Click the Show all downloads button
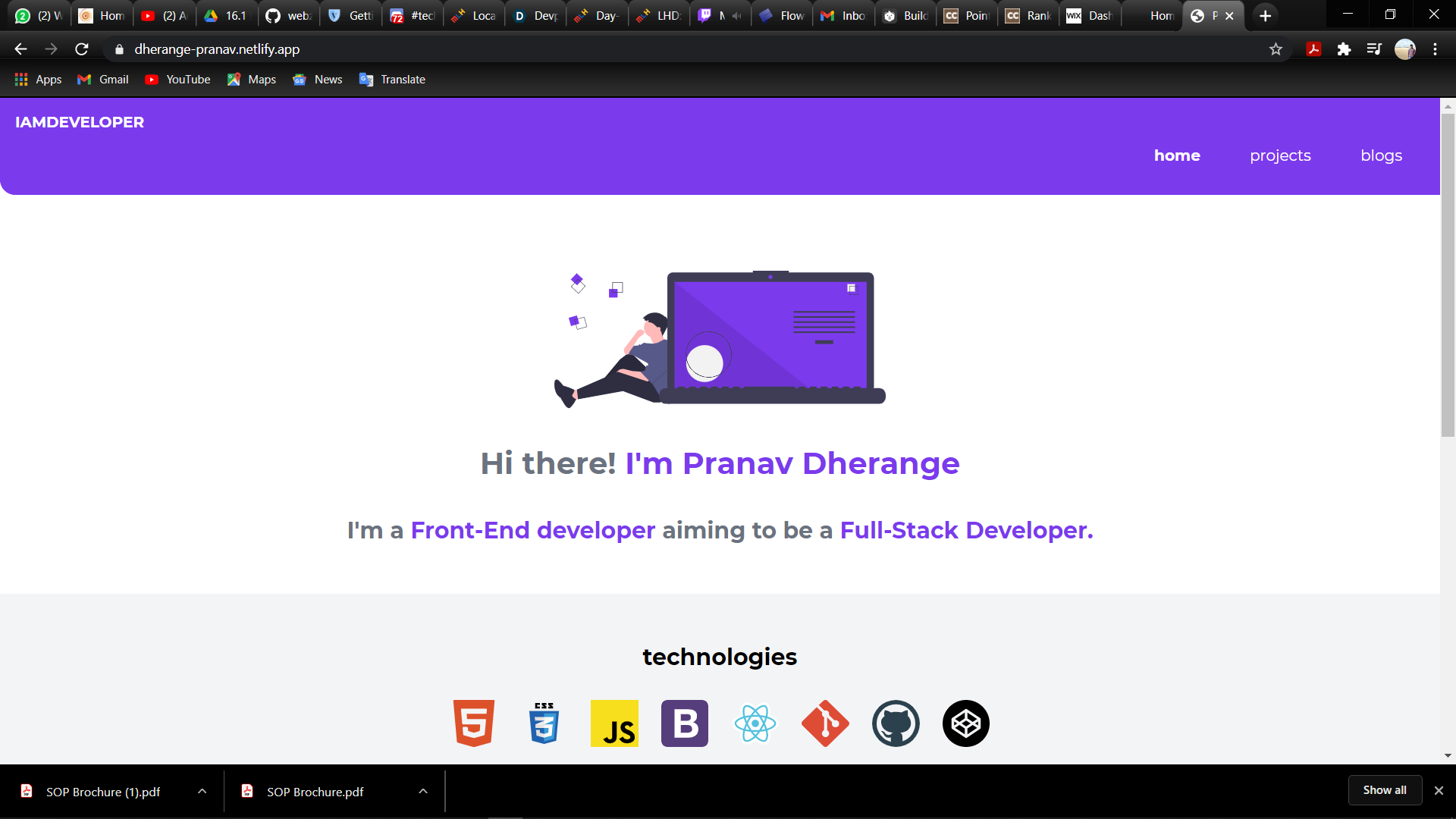Screen dimensions: 1456x819 [x=1384, y=789]
